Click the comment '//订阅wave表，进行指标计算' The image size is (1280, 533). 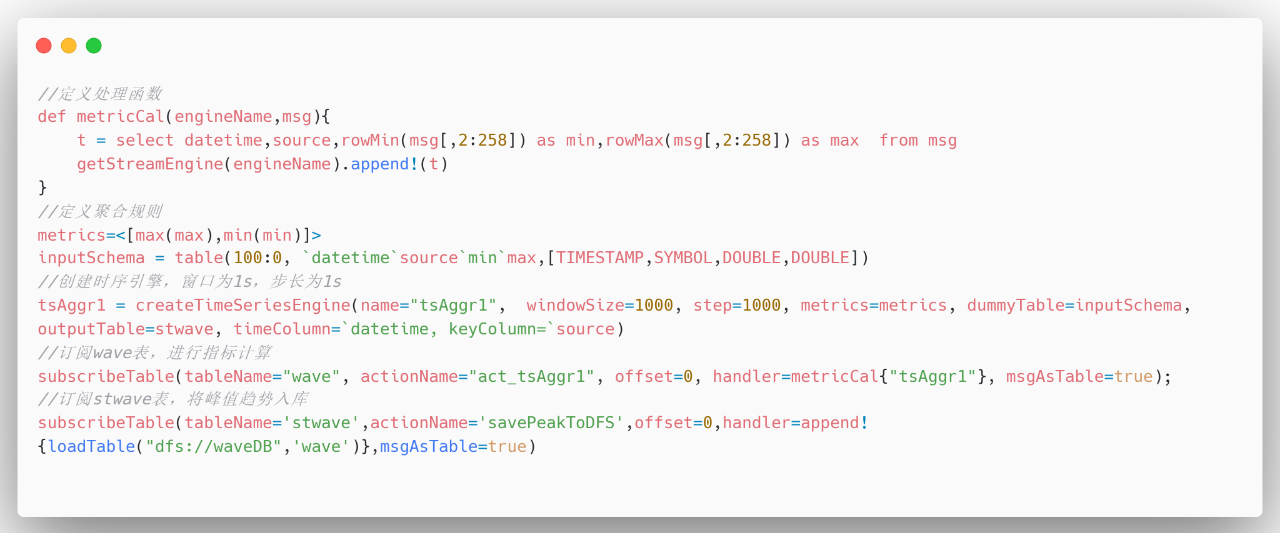pos(154,352)
